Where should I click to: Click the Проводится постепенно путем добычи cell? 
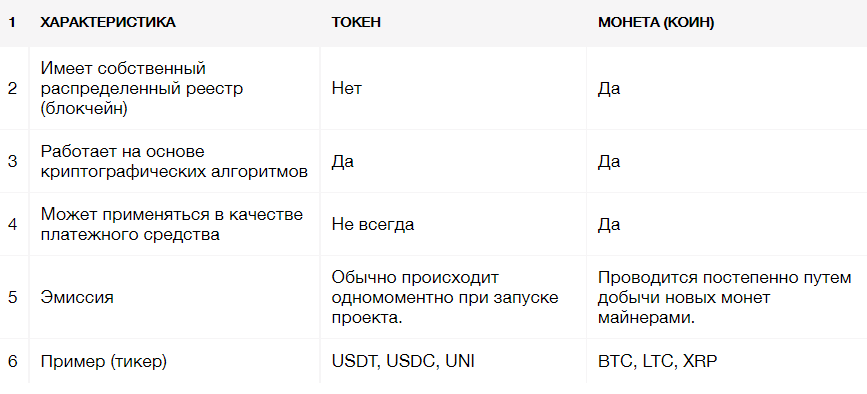[x=725, y=297]
